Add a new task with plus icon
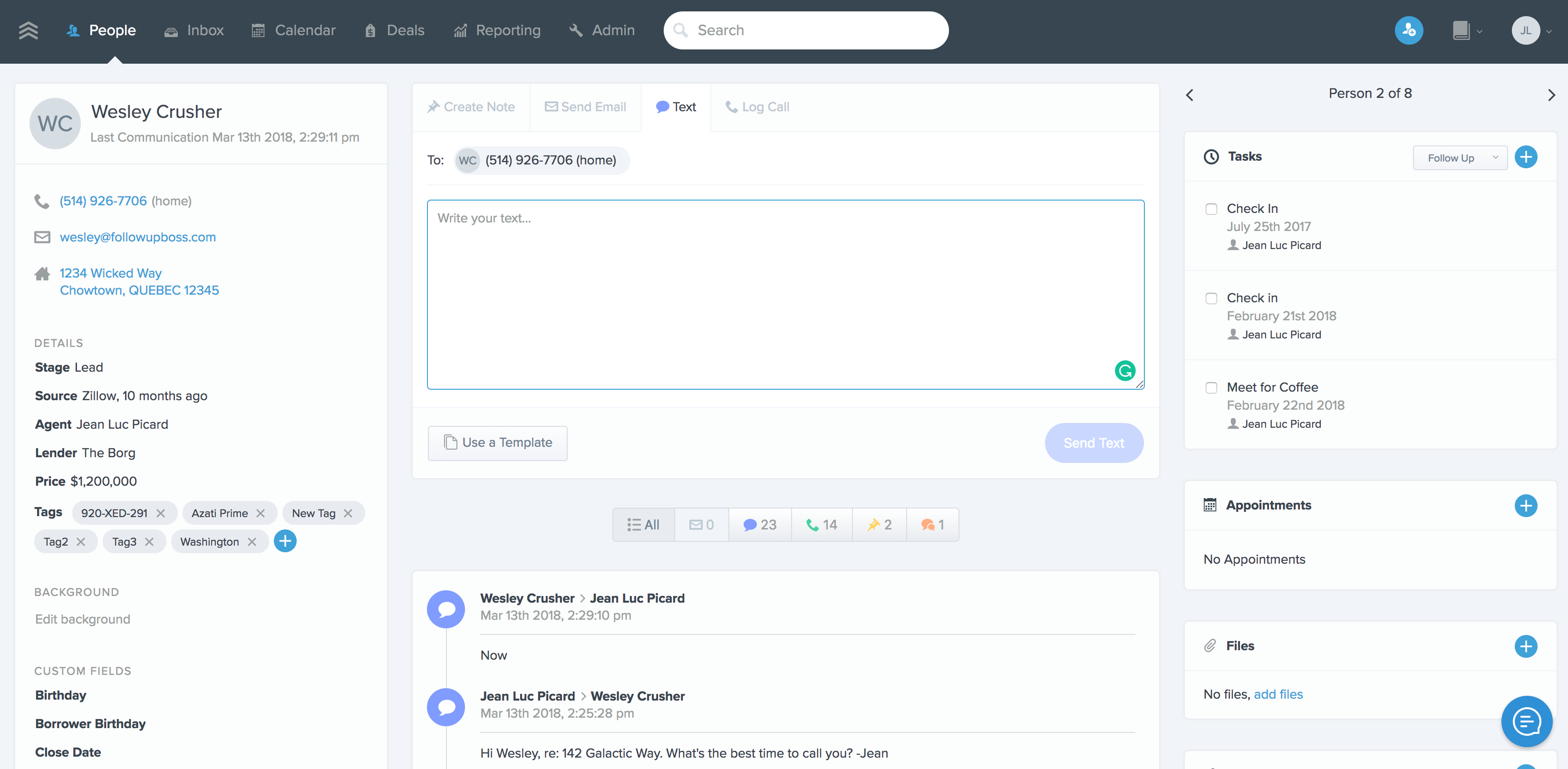Viewport: 1568px width, 769px height. coord(1525,157)
